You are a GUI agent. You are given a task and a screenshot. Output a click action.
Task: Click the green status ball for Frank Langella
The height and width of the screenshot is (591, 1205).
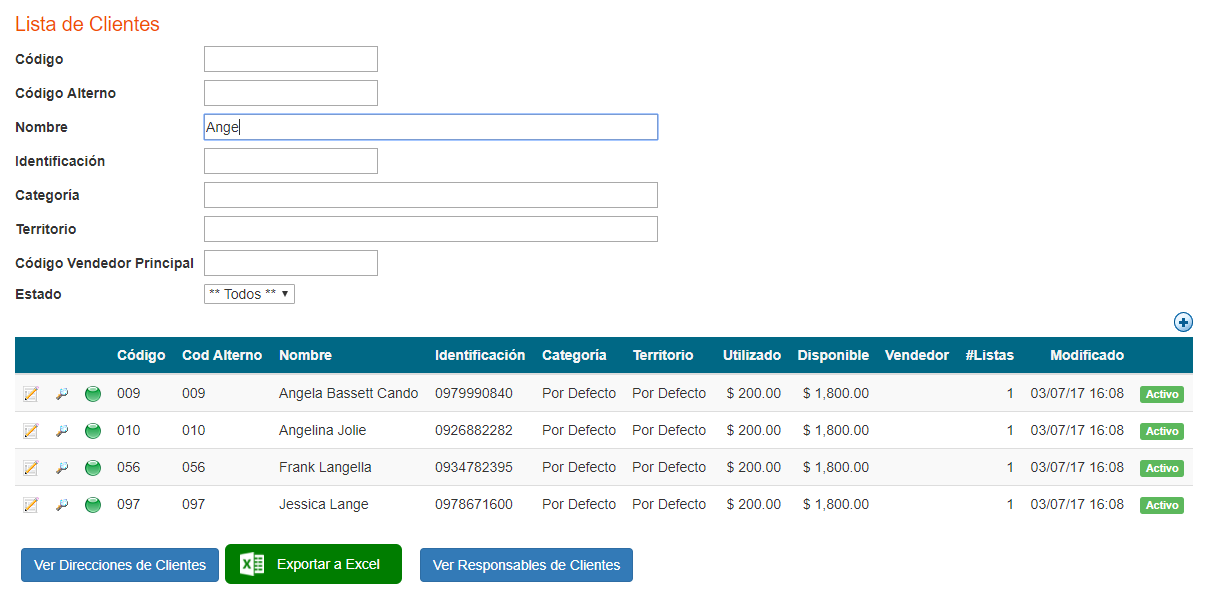(x=93, y=468)
